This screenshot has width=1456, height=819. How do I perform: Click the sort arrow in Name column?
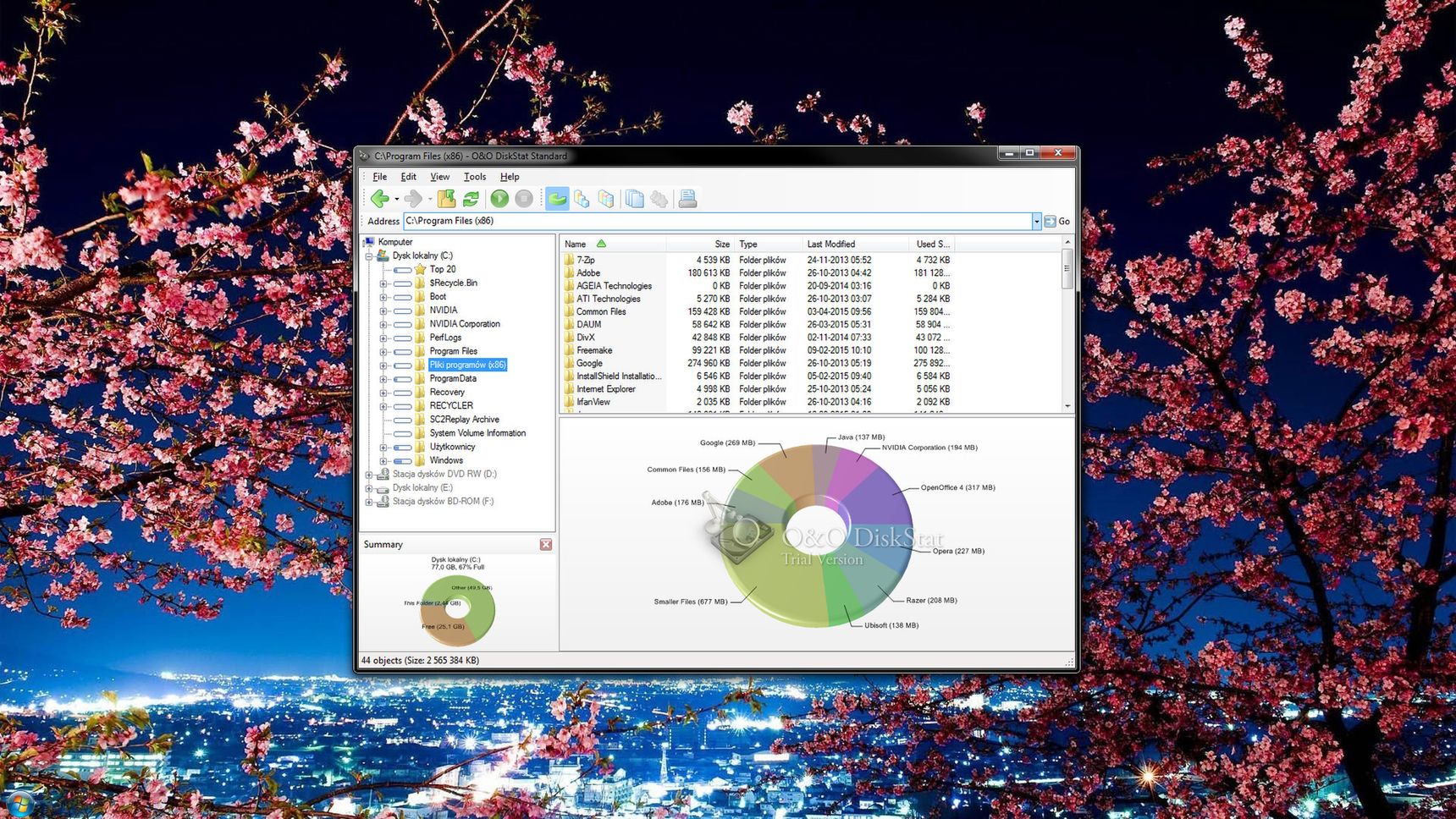point(601,244)
